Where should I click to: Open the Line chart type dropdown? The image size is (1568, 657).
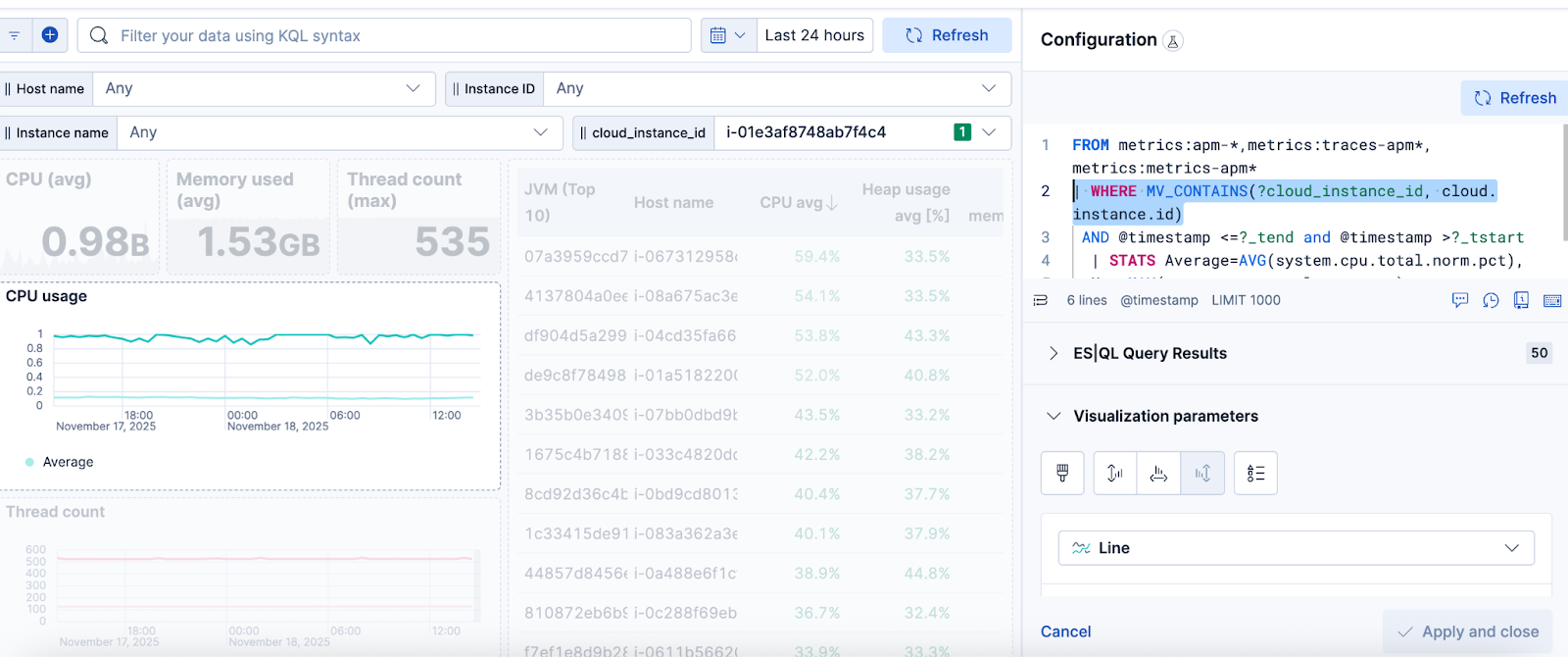coord(1296,548)
